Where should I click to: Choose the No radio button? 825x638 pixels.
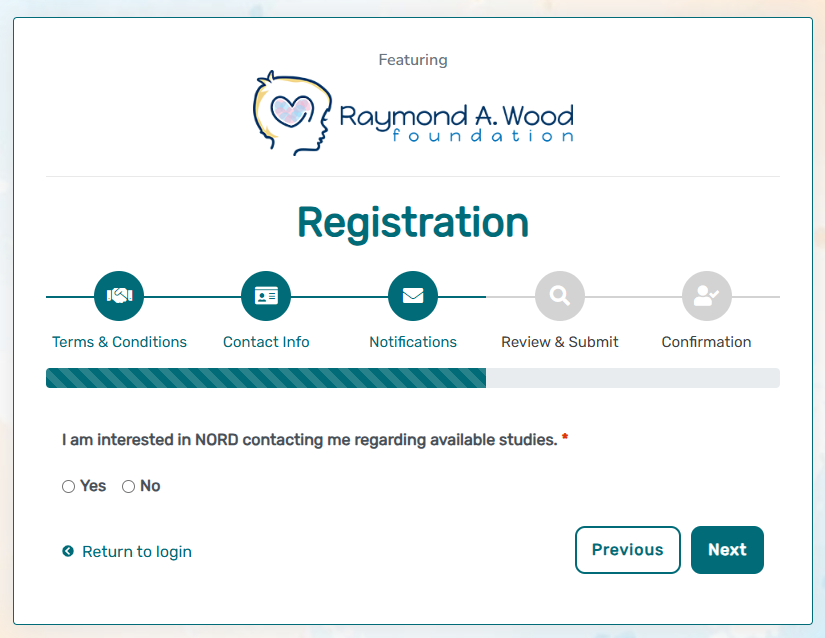coord(129,487)
